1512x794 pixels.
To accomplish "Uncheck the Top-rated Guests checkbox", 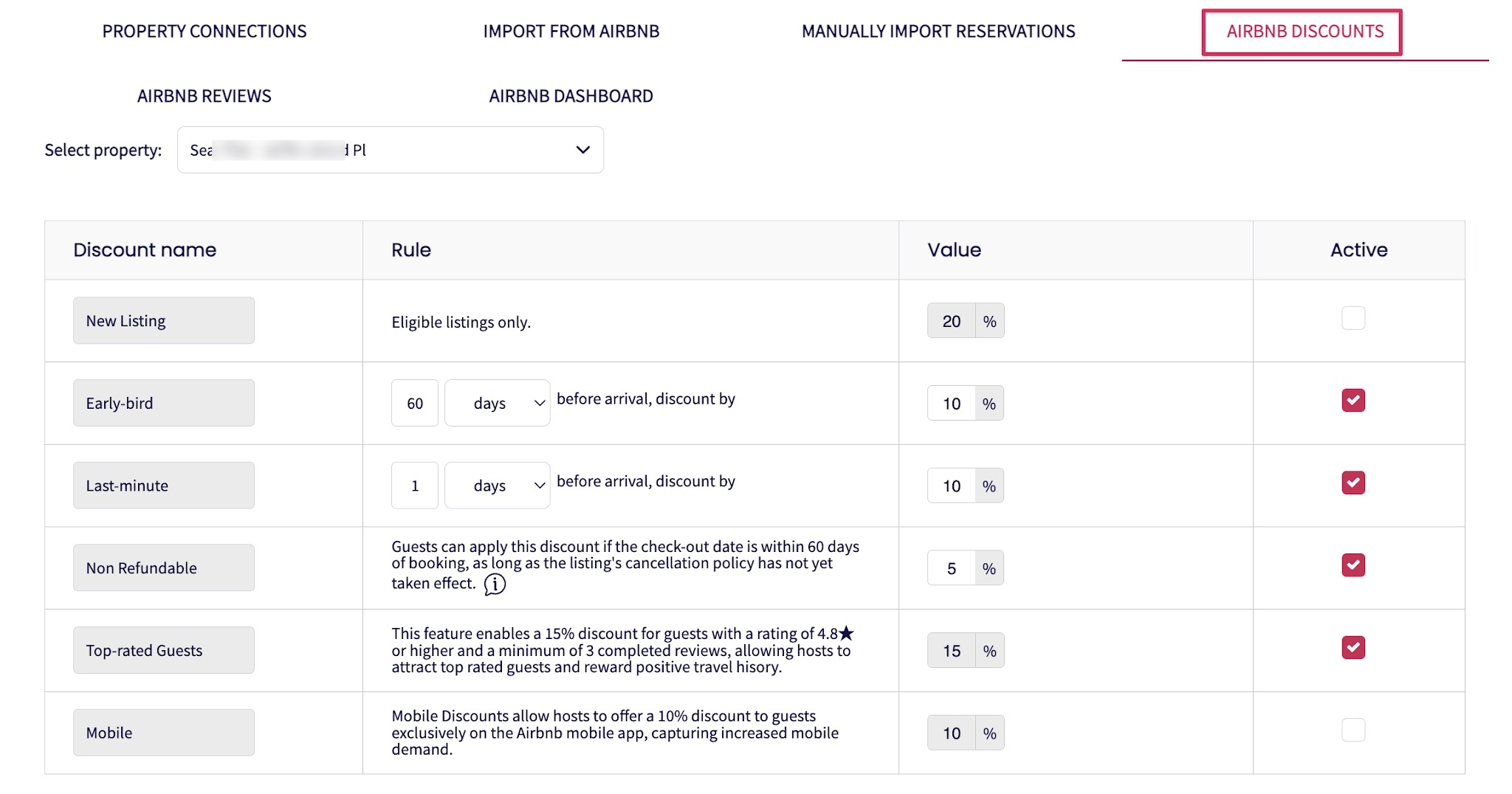I will point(1353,648).
